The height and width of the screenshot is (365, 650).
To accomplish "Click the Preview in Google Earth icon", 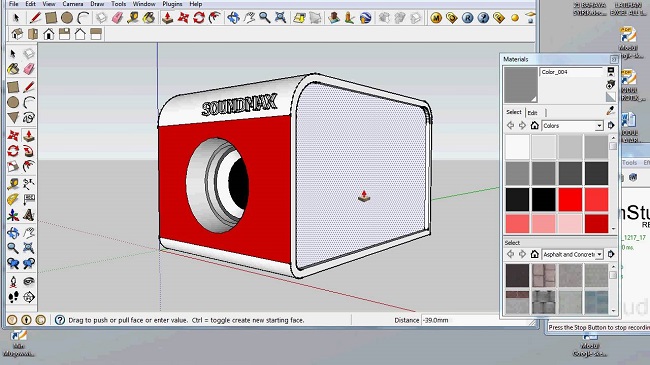I will click(365, 18).
